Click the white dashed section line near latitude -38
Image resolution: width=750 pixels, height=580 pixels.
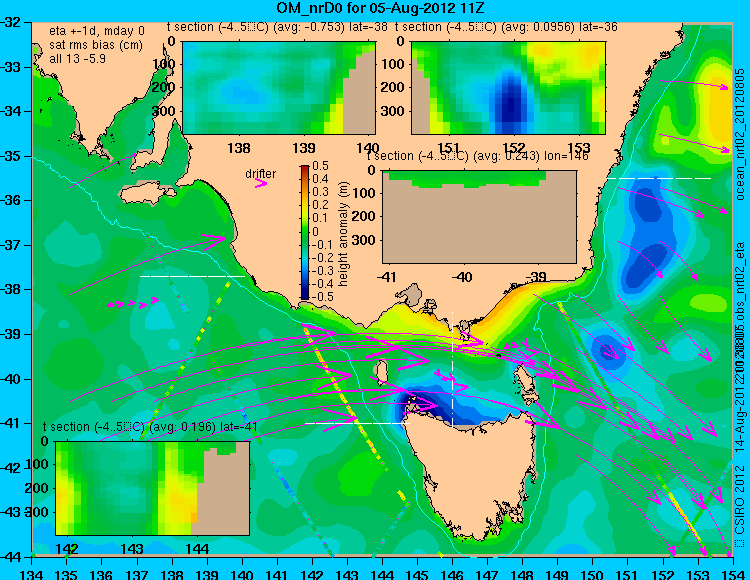click(192, 276)
